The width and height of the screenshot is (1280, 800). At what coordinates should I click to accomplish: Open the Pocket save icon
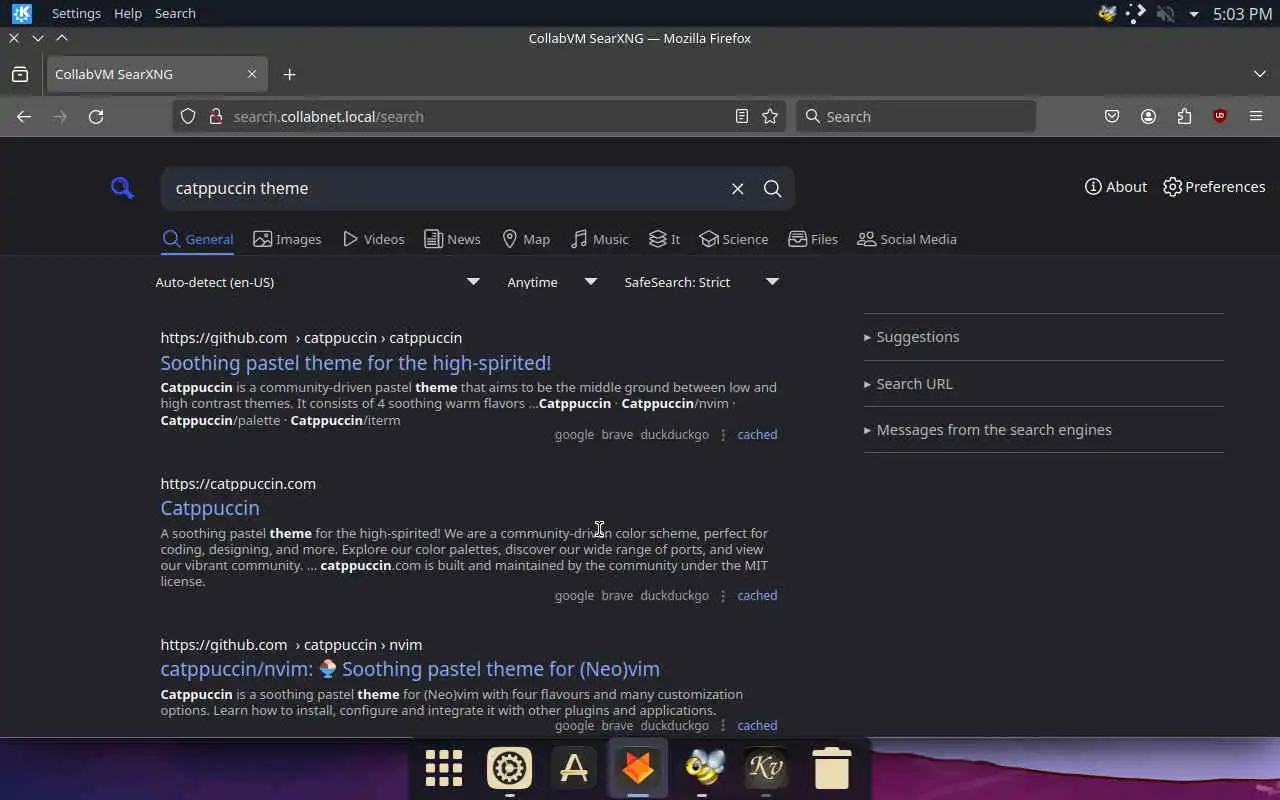coord(1112,116)
